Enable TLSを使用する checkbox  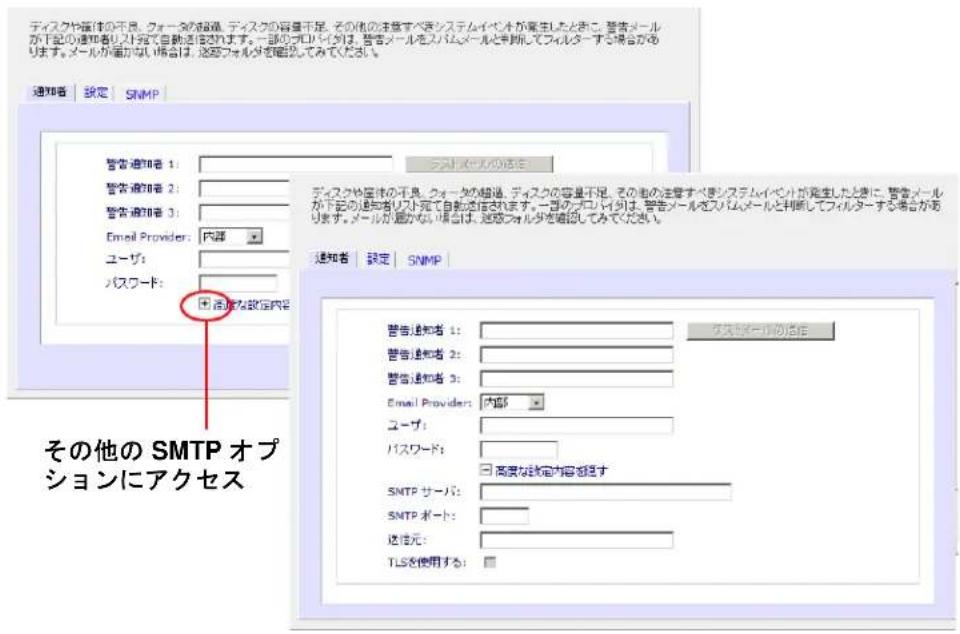pos(490,562)
